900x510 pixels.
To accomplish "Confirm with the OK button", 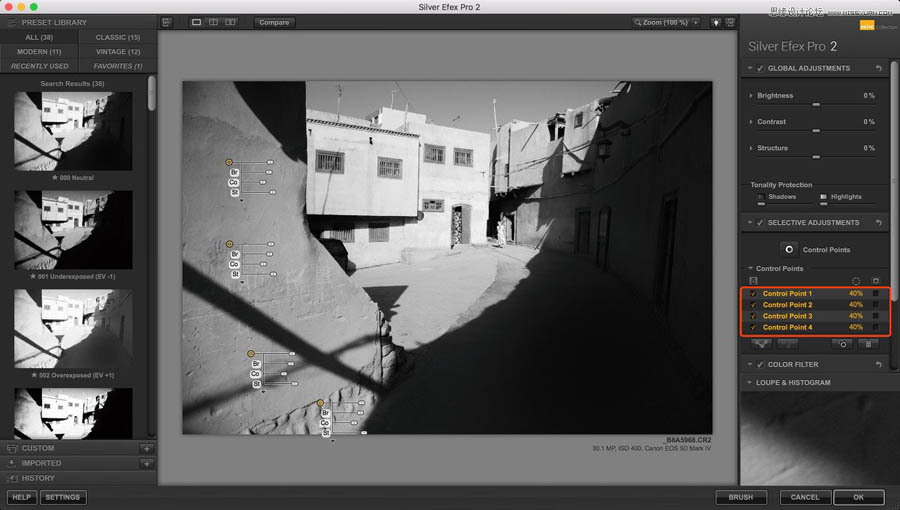I will [x=859, y=497].
